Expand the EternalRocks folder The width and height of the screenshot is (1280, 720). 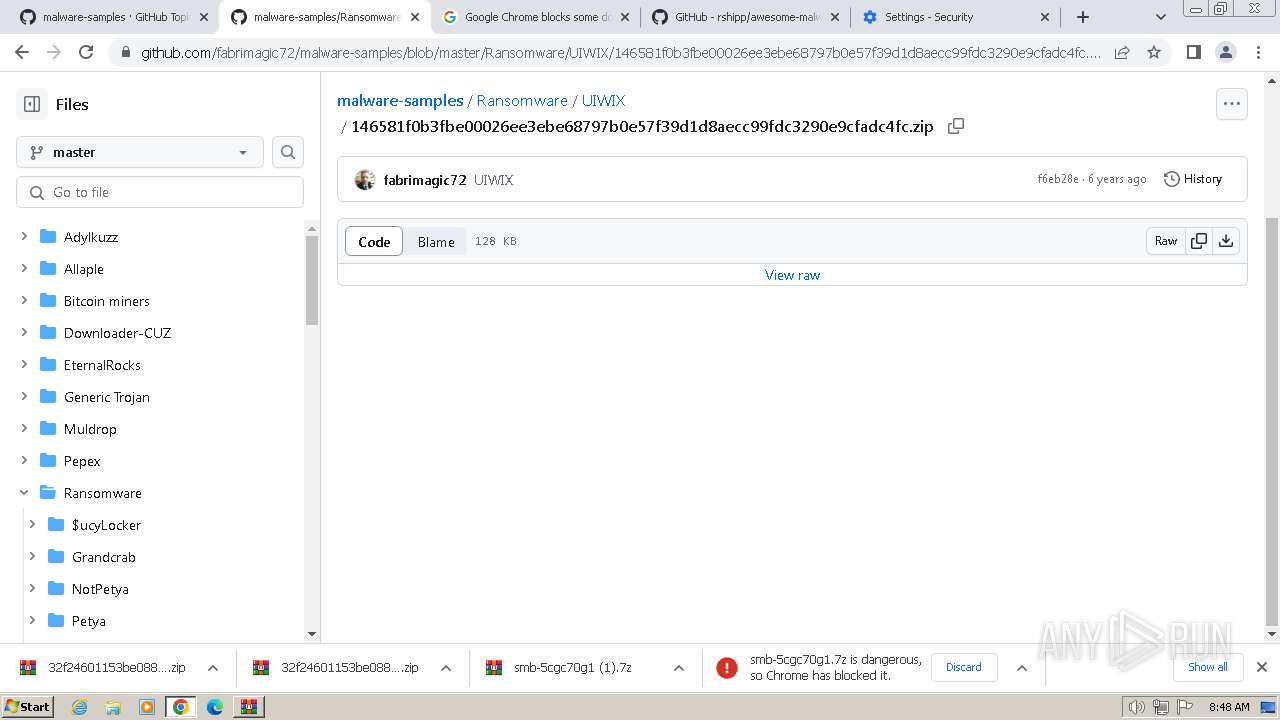[x=24, y=365]
